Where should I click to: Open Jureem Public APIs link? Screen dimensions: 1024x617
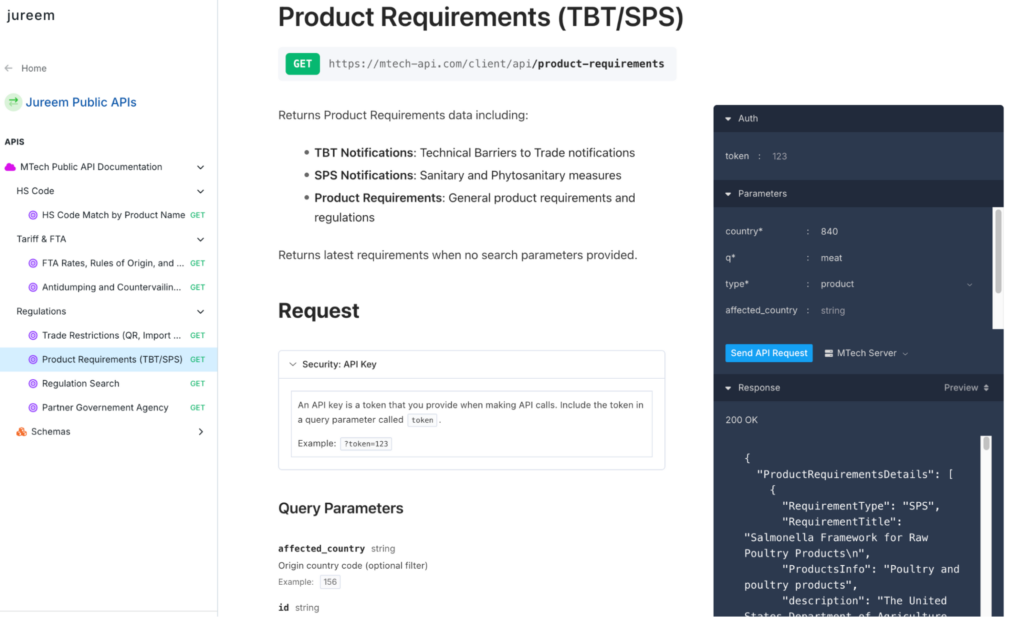coord(81,102)
